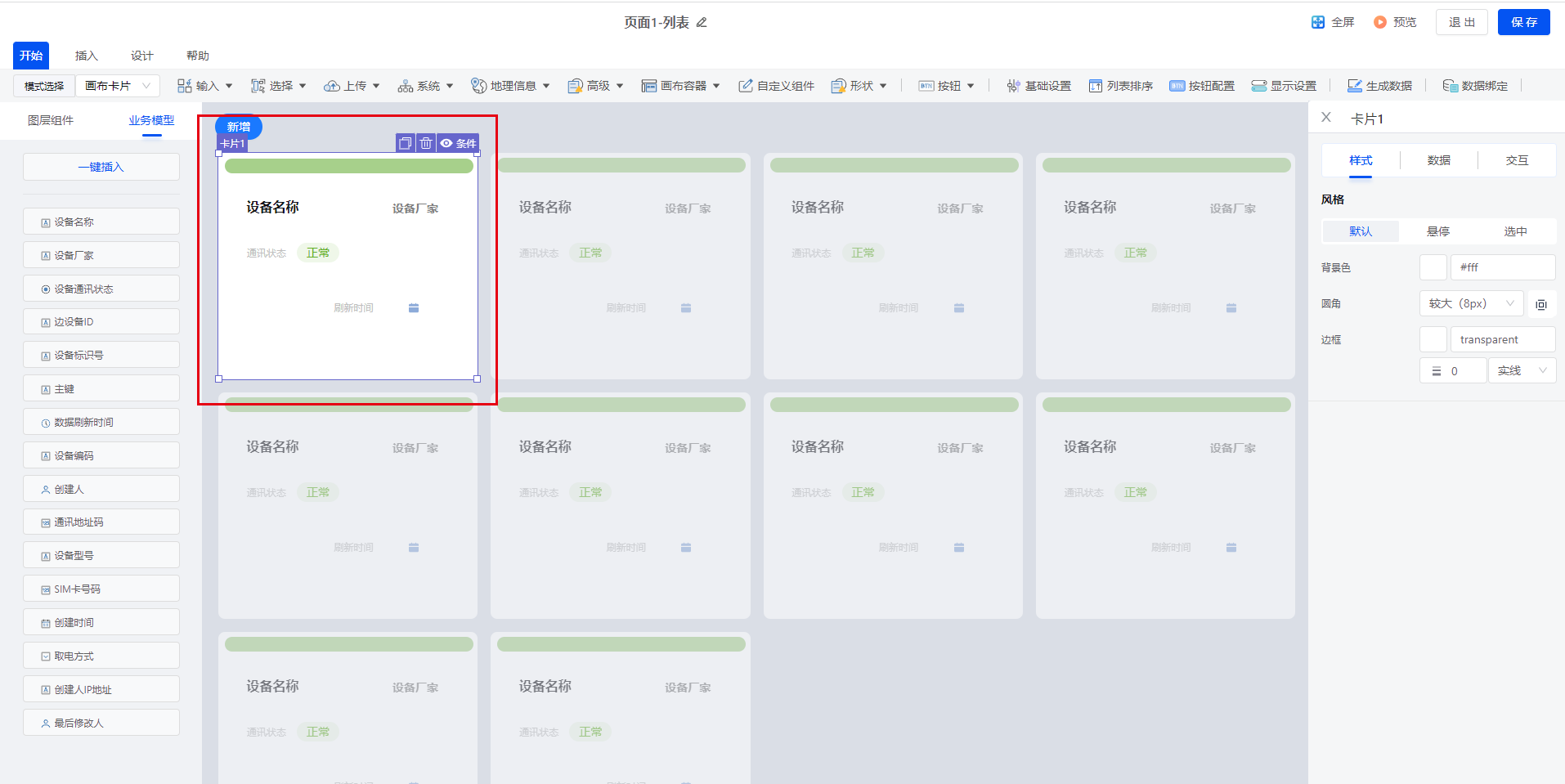The width and height of the screenshot is (1565, 784).
Task: Select the 创建时间 field in the model list
Action: (101, 622)
